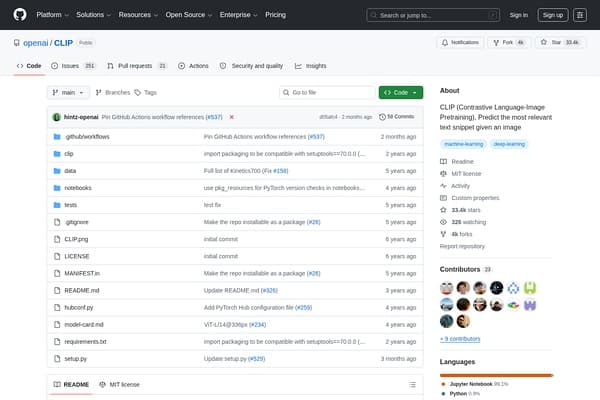Show the + 9 contributors link
This screenshot has height=400, width=600.
(x=460, y=339)
